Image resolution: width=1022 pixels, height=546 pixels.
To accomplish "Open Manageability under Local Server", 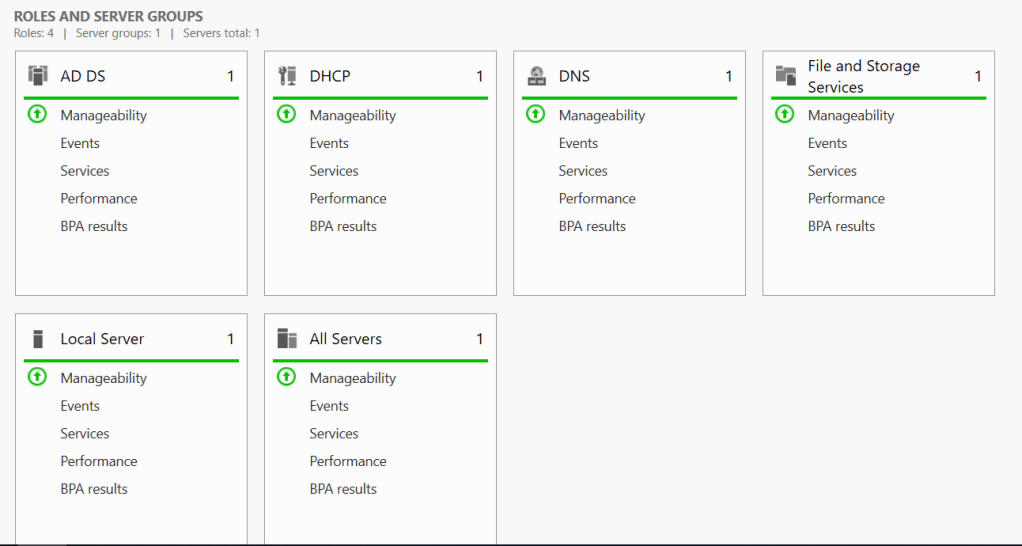I will pyautogui.click(x=103, y=378).
